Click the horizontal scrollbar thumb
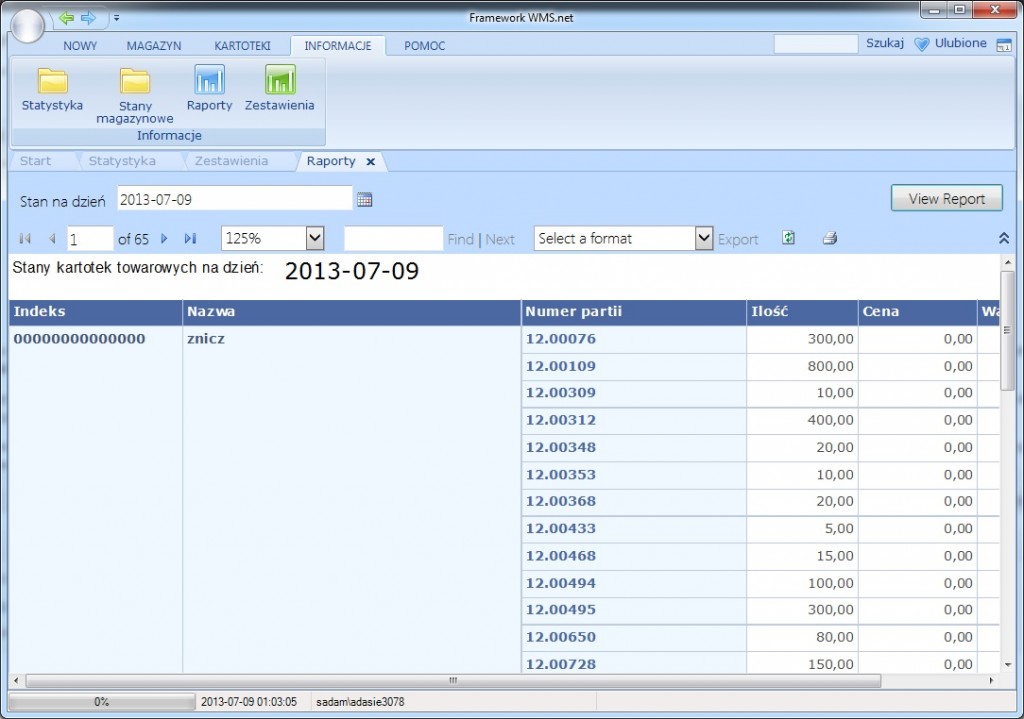 pyautogui.click(x=453, y=680)
